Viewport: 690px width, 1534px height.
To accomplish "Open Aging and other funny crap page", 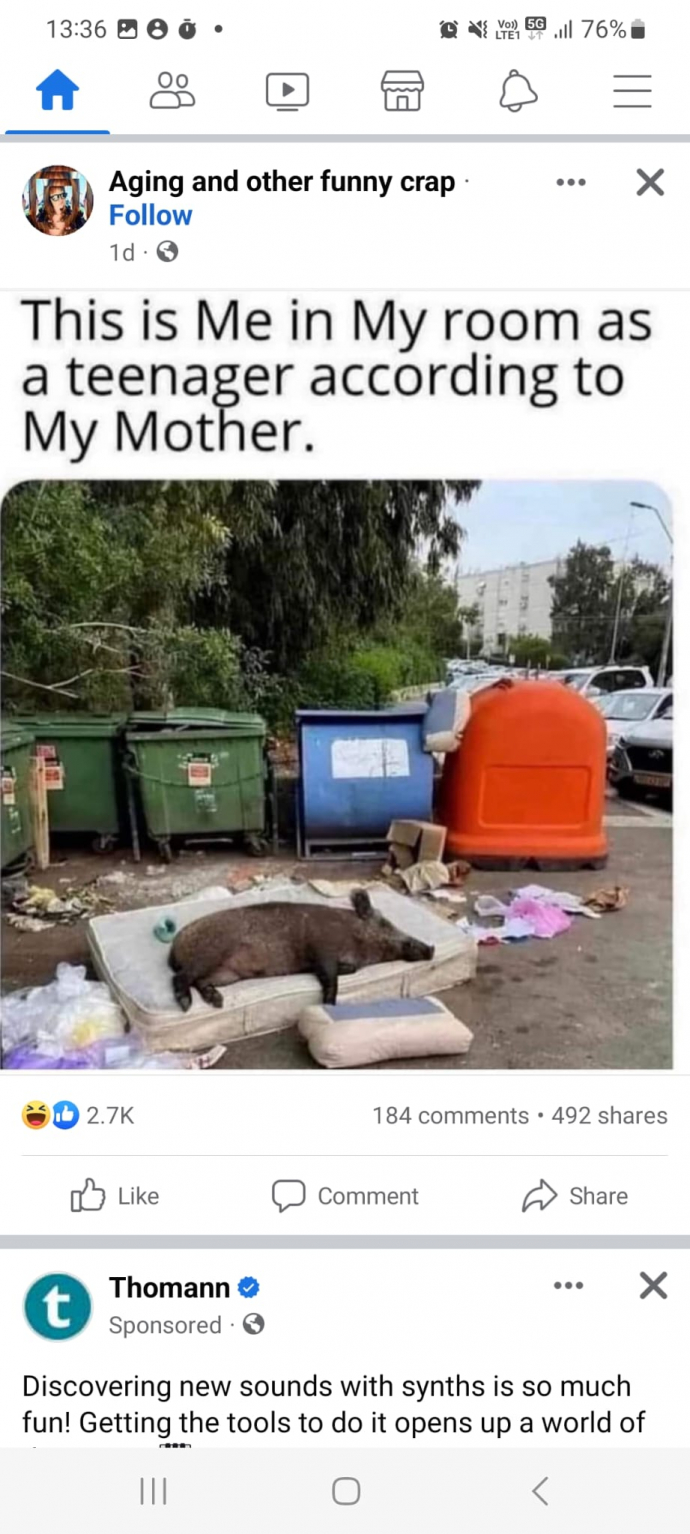I will pos(282,182).
